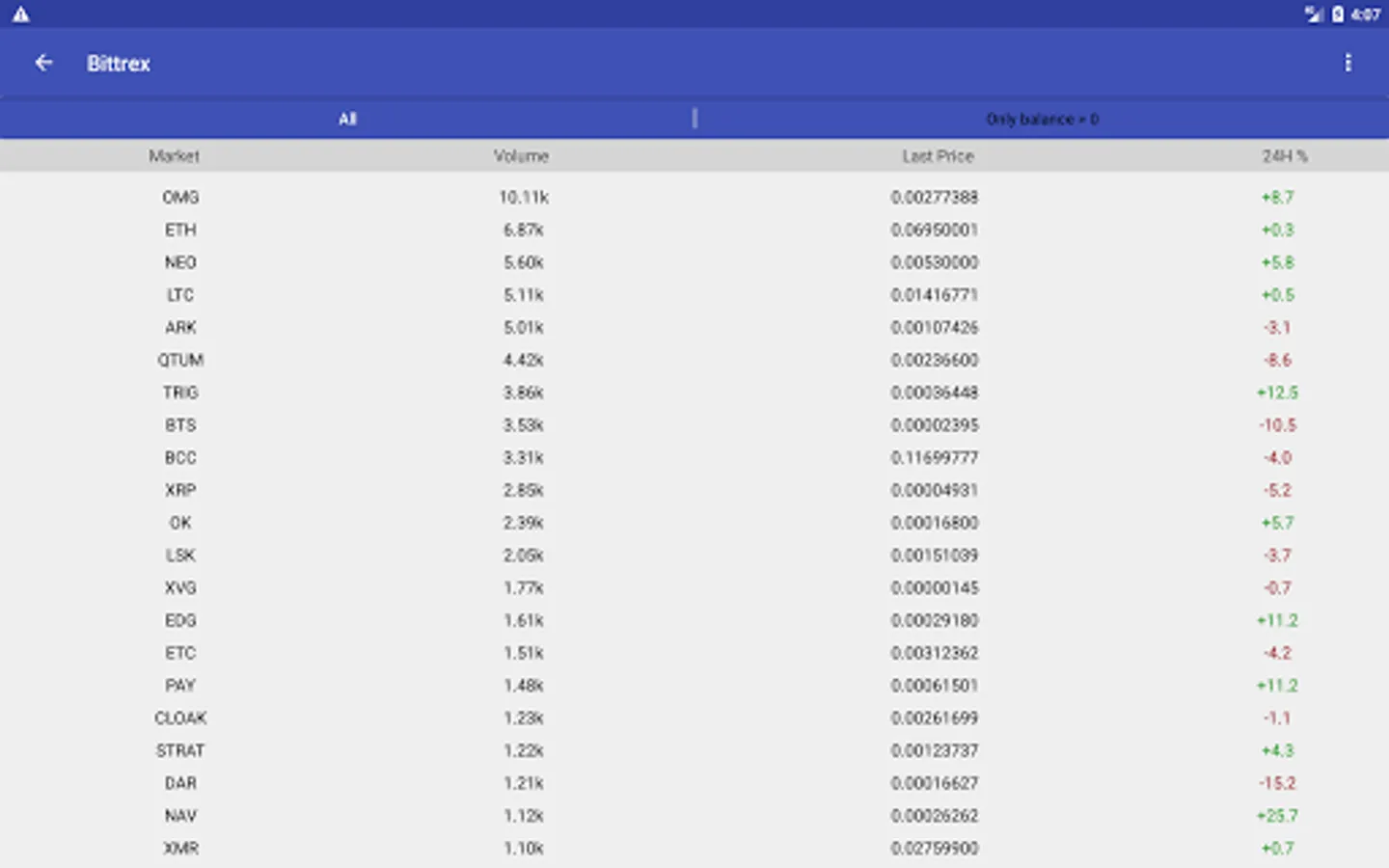Image resolution: width=1389 pixels, height=868 pixels.
Task: Open the three-dot overflow menu
Action: [1348, 63]
